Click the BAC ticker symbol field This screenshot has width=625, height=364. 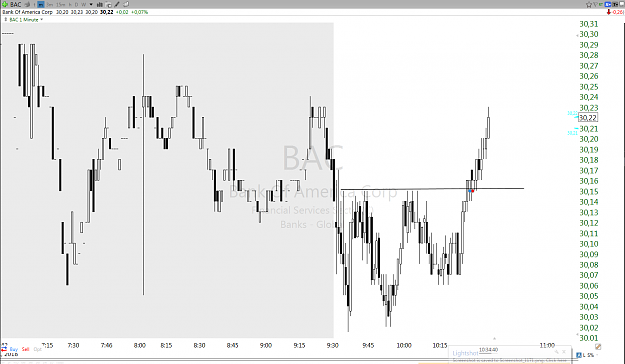16,4
